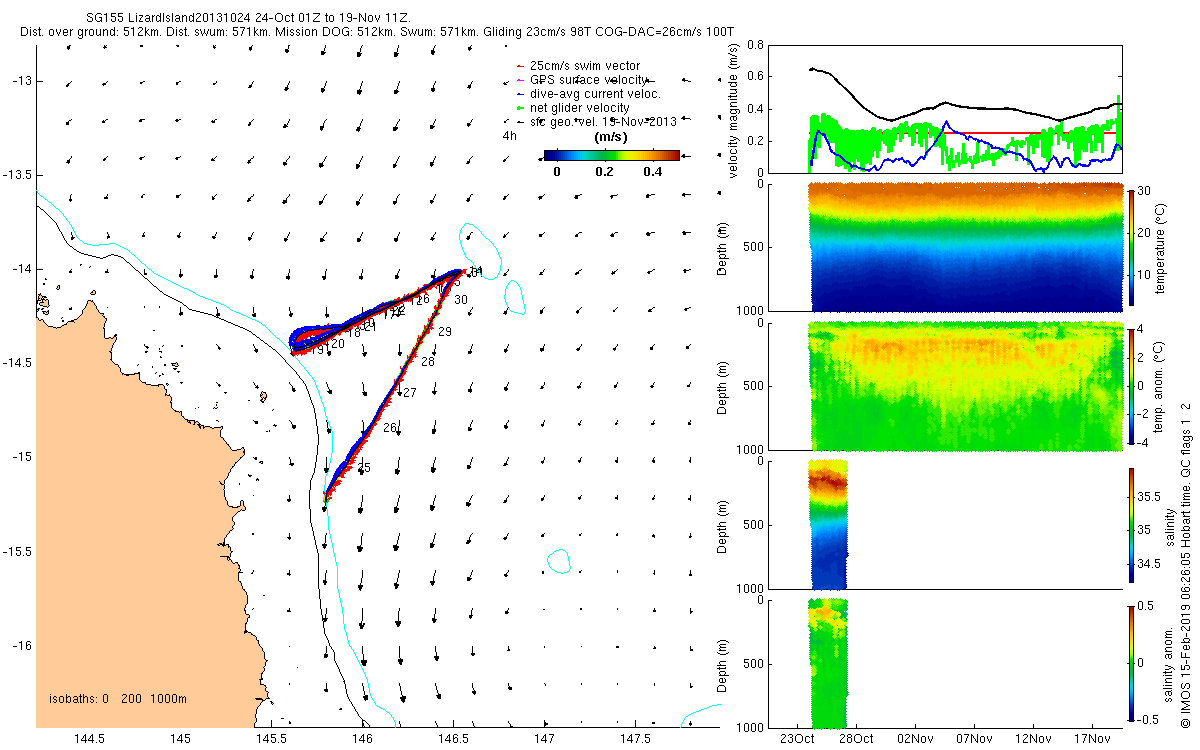Viewport: 1200px width, 750px height.
Task: Click the velocity-axis tick '0.6'
Action: coord(756,77)
